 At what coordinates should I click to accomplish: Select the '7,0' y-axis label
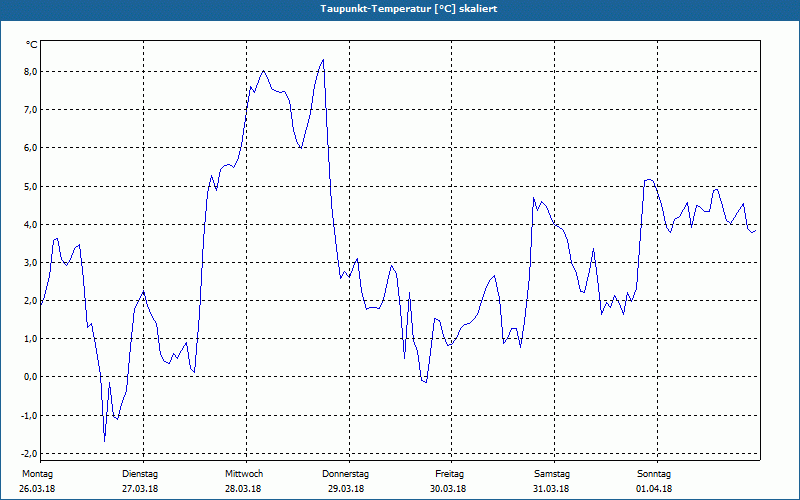pyautogui.click(x=31, y=110)
